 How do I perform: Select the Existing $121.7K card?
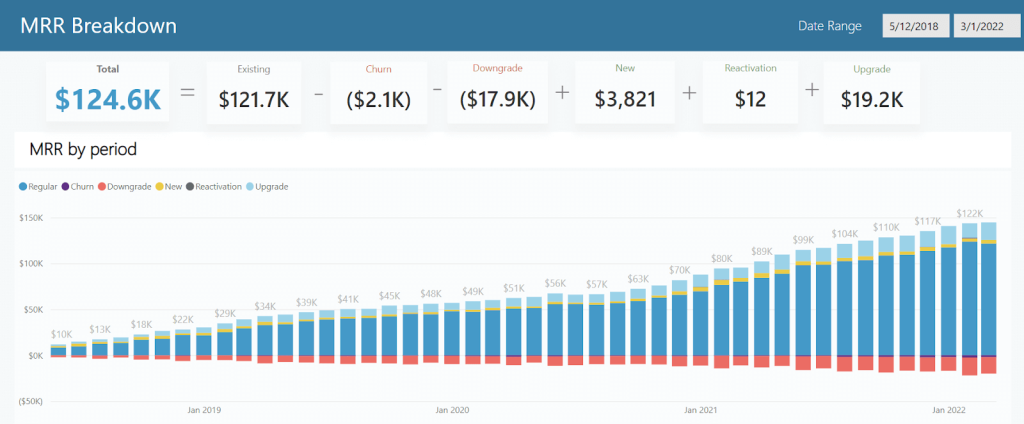[x=253, y=91]
